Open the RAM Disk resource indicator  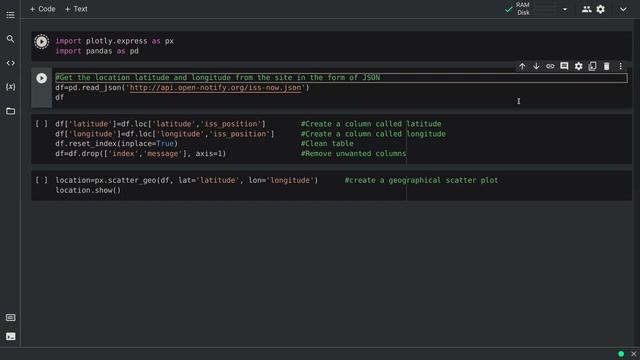click(536, 9)
